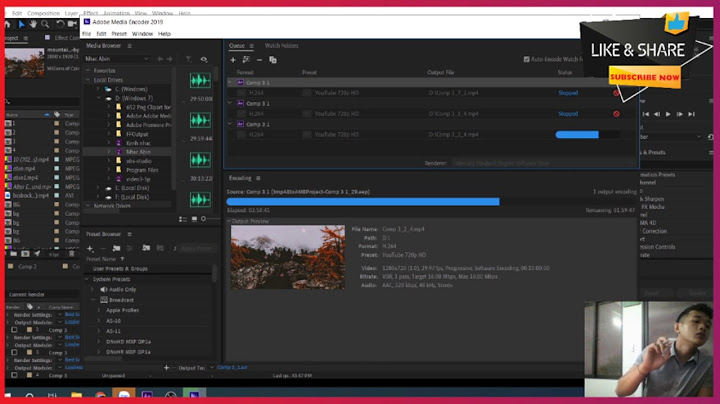Open Add Output icon in Queue toolbar
This screenshot has height=404, width=720.
(x=246, y=60)
